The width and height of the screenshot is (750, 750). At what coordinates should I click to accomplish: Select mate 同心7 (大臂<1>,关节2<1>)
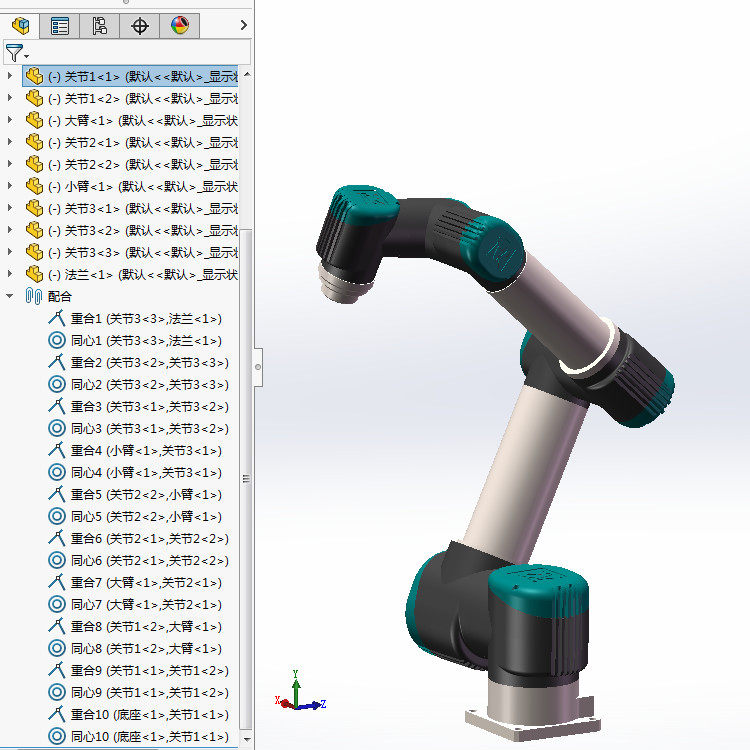[x=135, y=605]
